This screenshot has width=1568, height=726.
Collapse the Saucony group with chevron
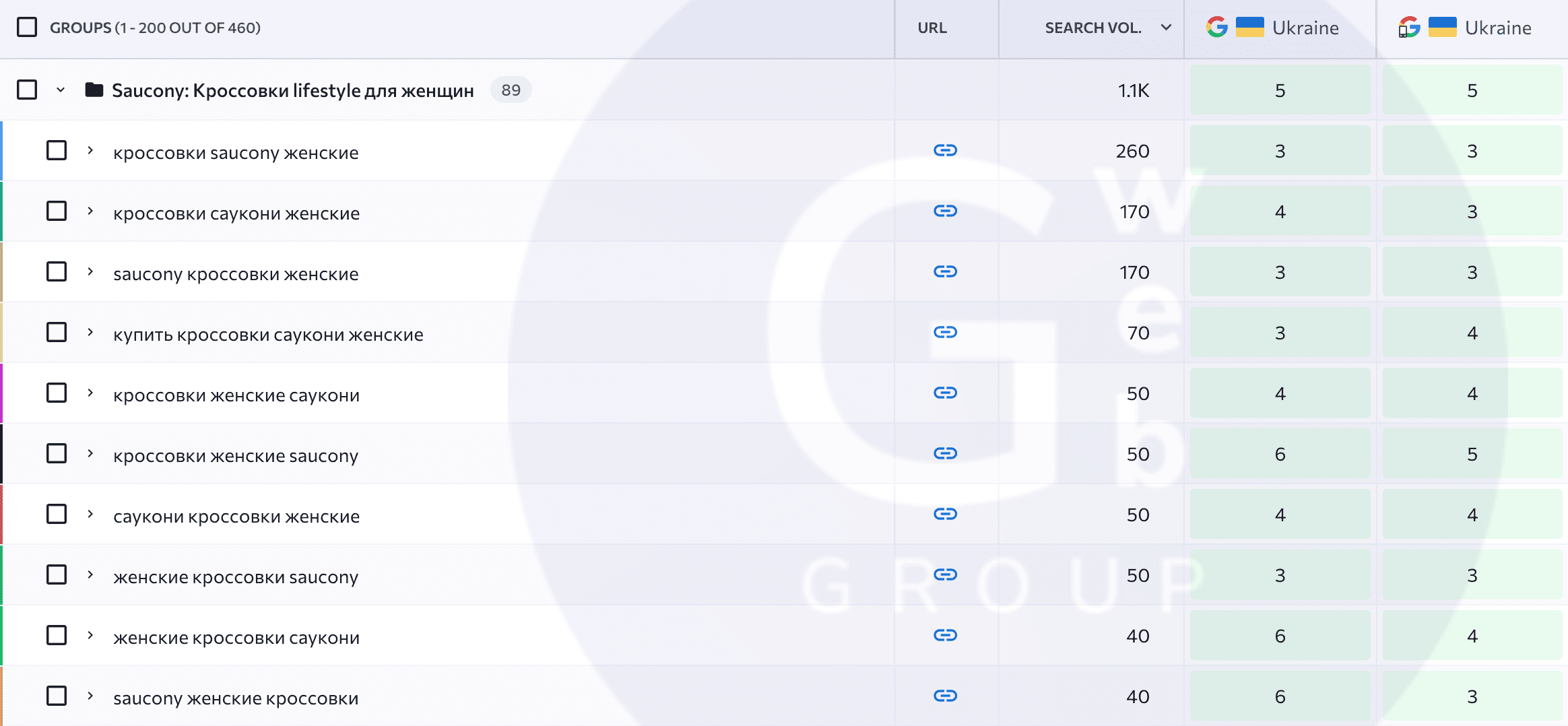click(x=61, y=90)
